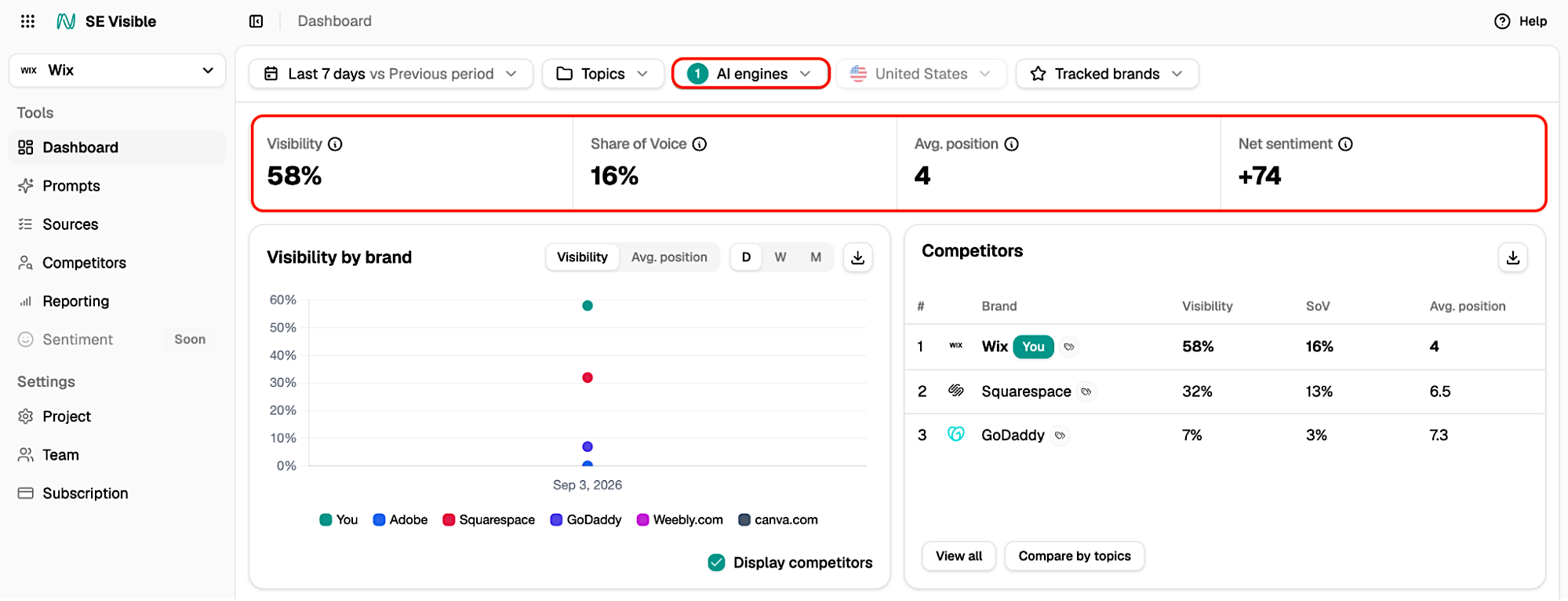Image resolution: width=1568 pixels, height=601 pixels.
Task: Click the "+74" net sentiment value
Action: coord(1260,176)
